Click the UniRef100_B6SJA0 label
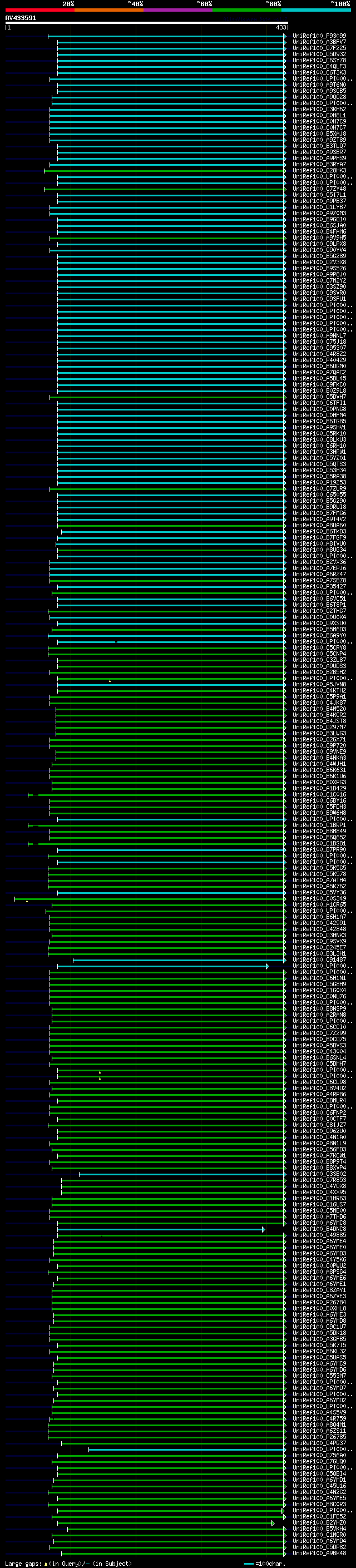Screen dimensions: 356x1568 click(319, 226)
